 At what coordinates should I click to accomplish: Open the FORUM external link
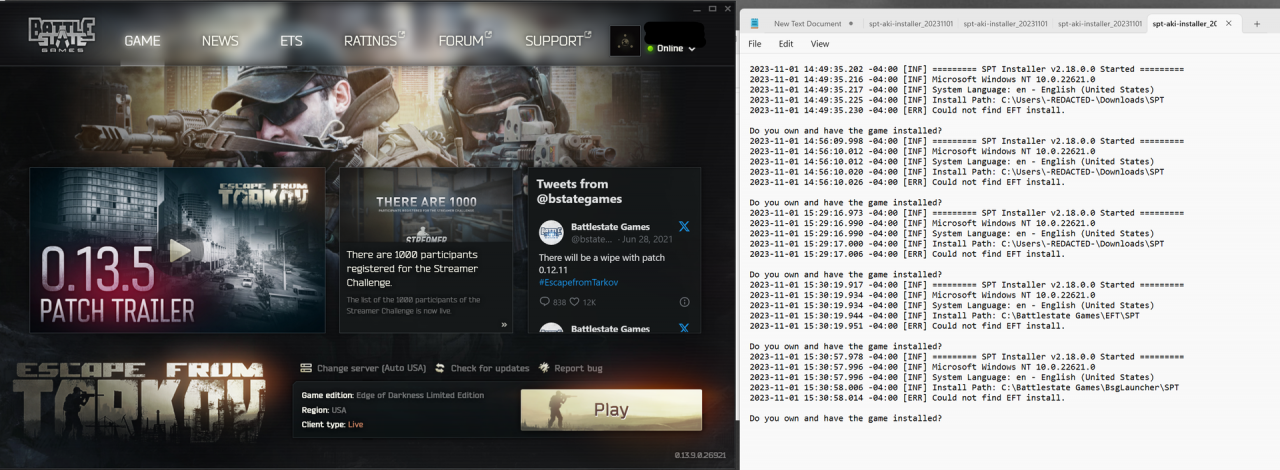[465, 40]
